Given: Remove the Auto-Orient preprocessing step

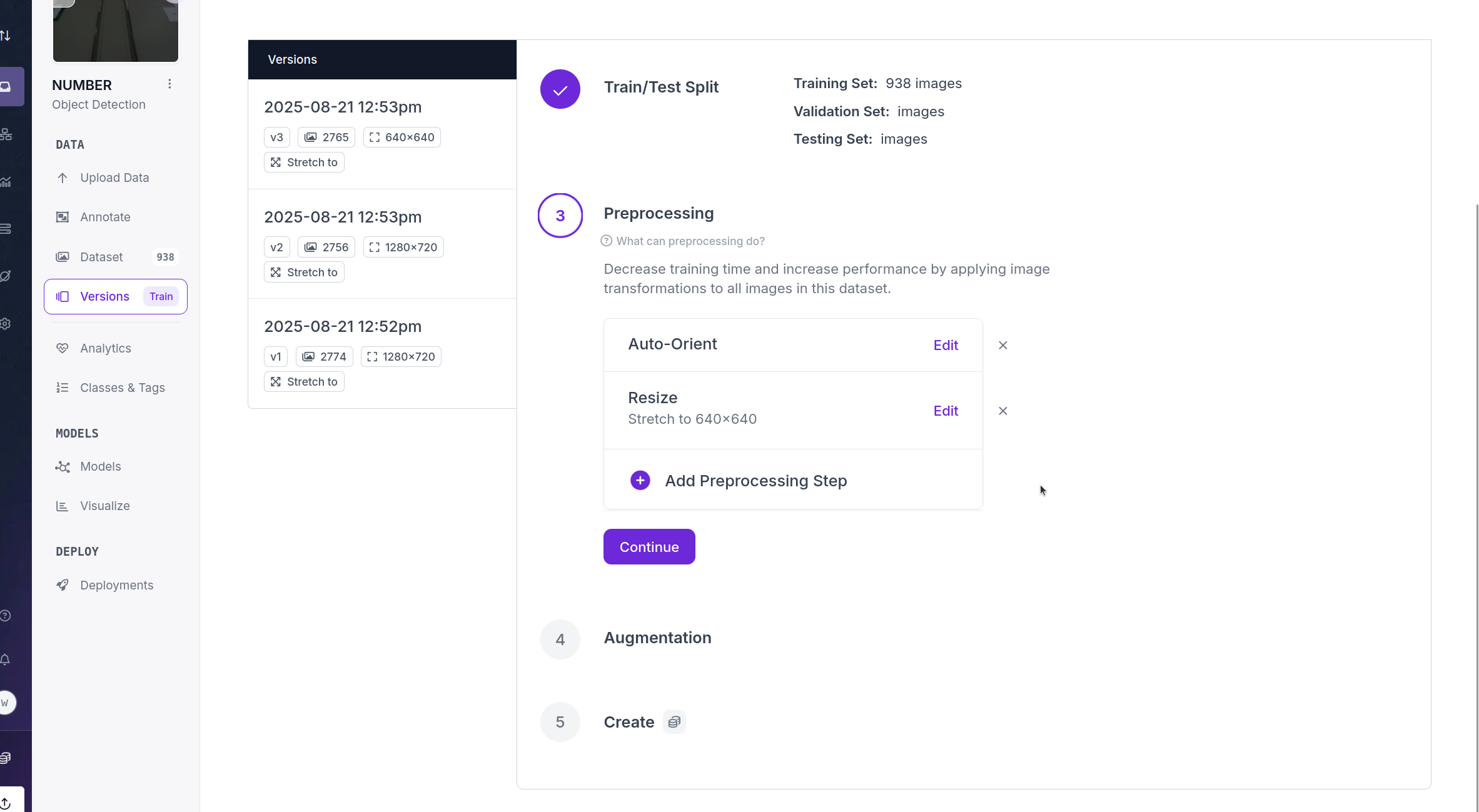Looking at the screenshot, I should point(1002,346).
